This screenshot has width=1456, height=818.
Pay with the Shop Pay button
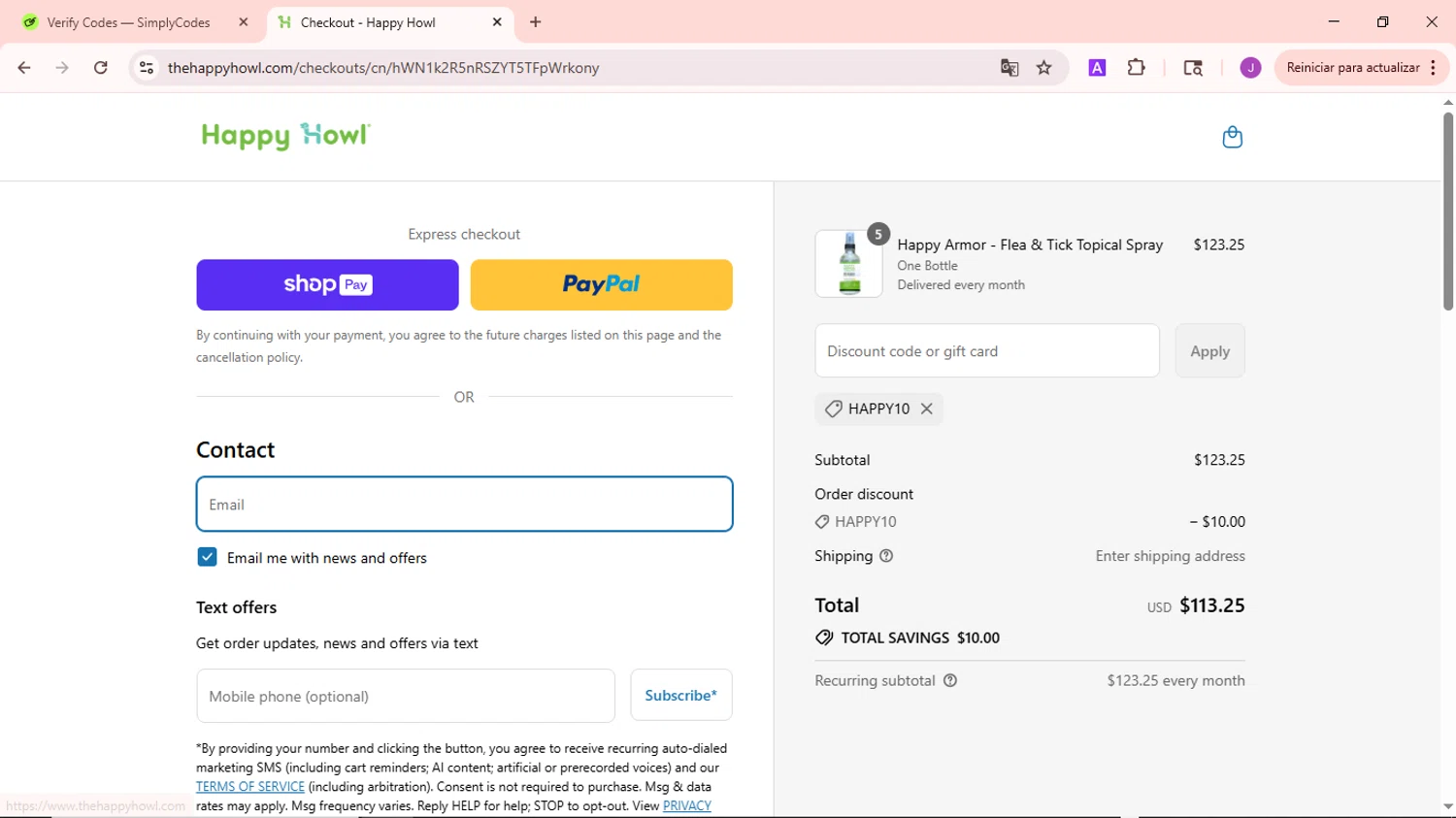click(327, 284)
